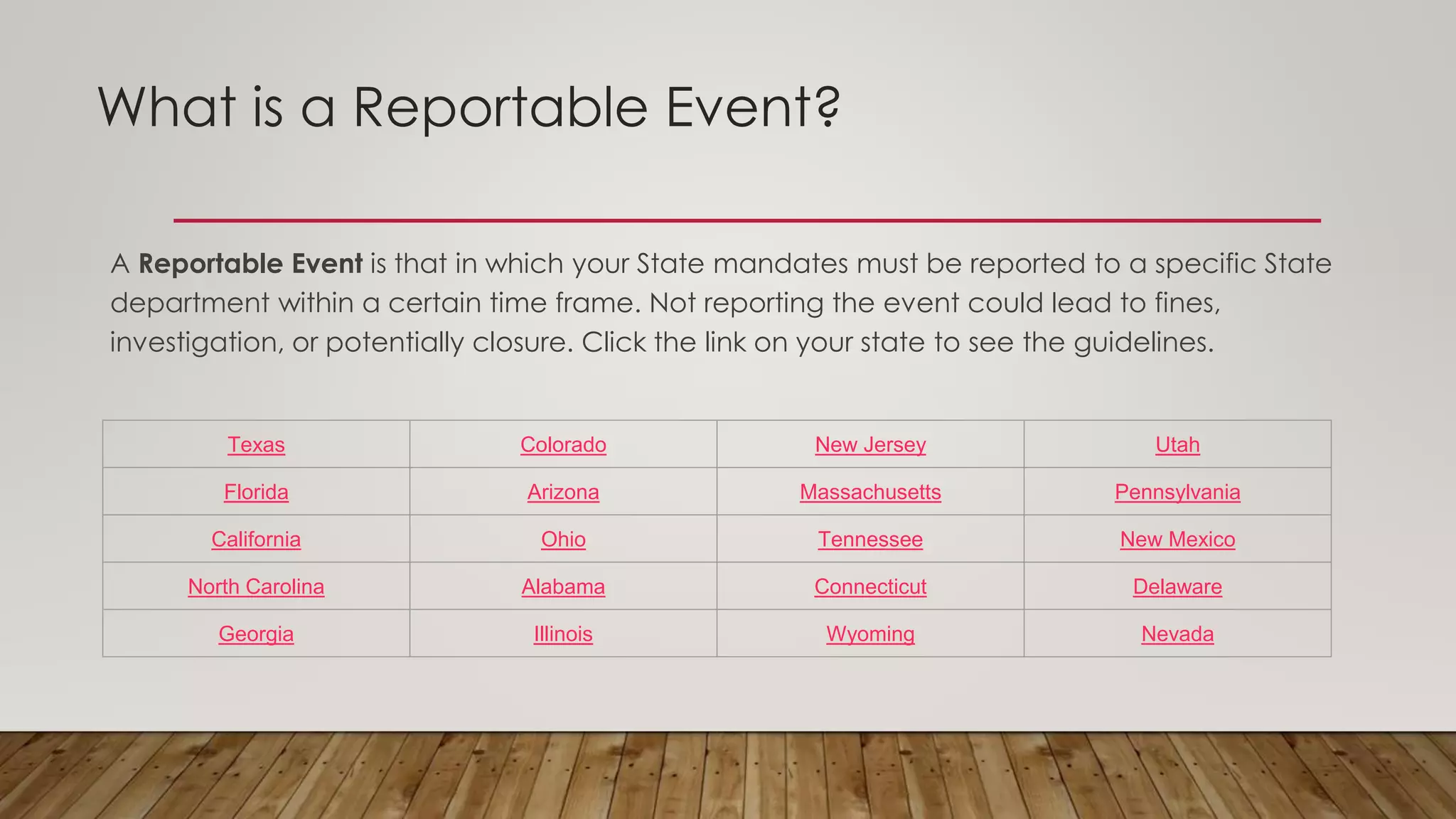This screenshot has width=1456, height=819.
Task: Open the Texas guidelines link
Action: tap(256, 445)
